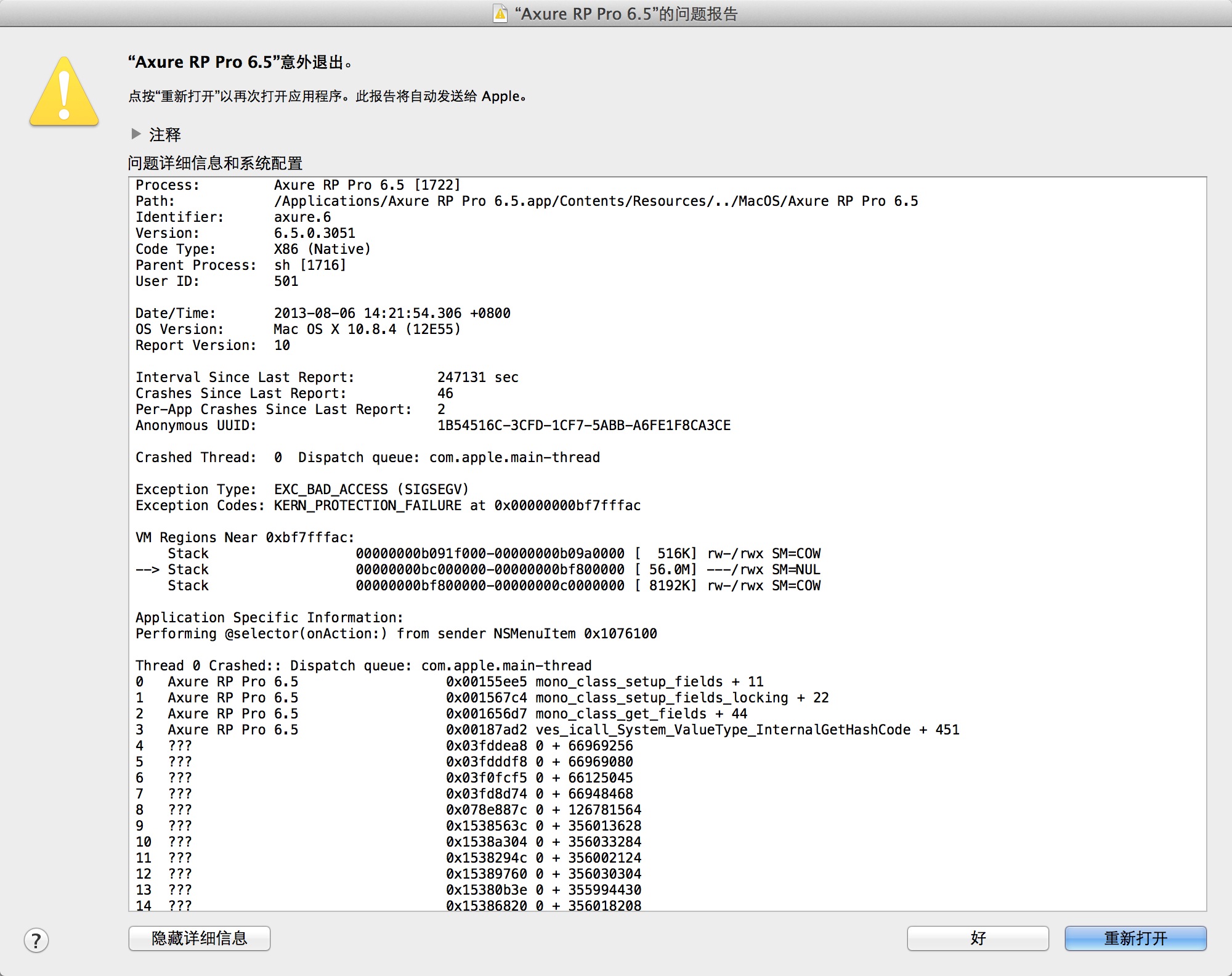Image resolution: width=1232 pixels, height=976 pixels.
Task: Click the "Axure RP Pro 6.5"意外退出 heading
Action: click(241, 62)
